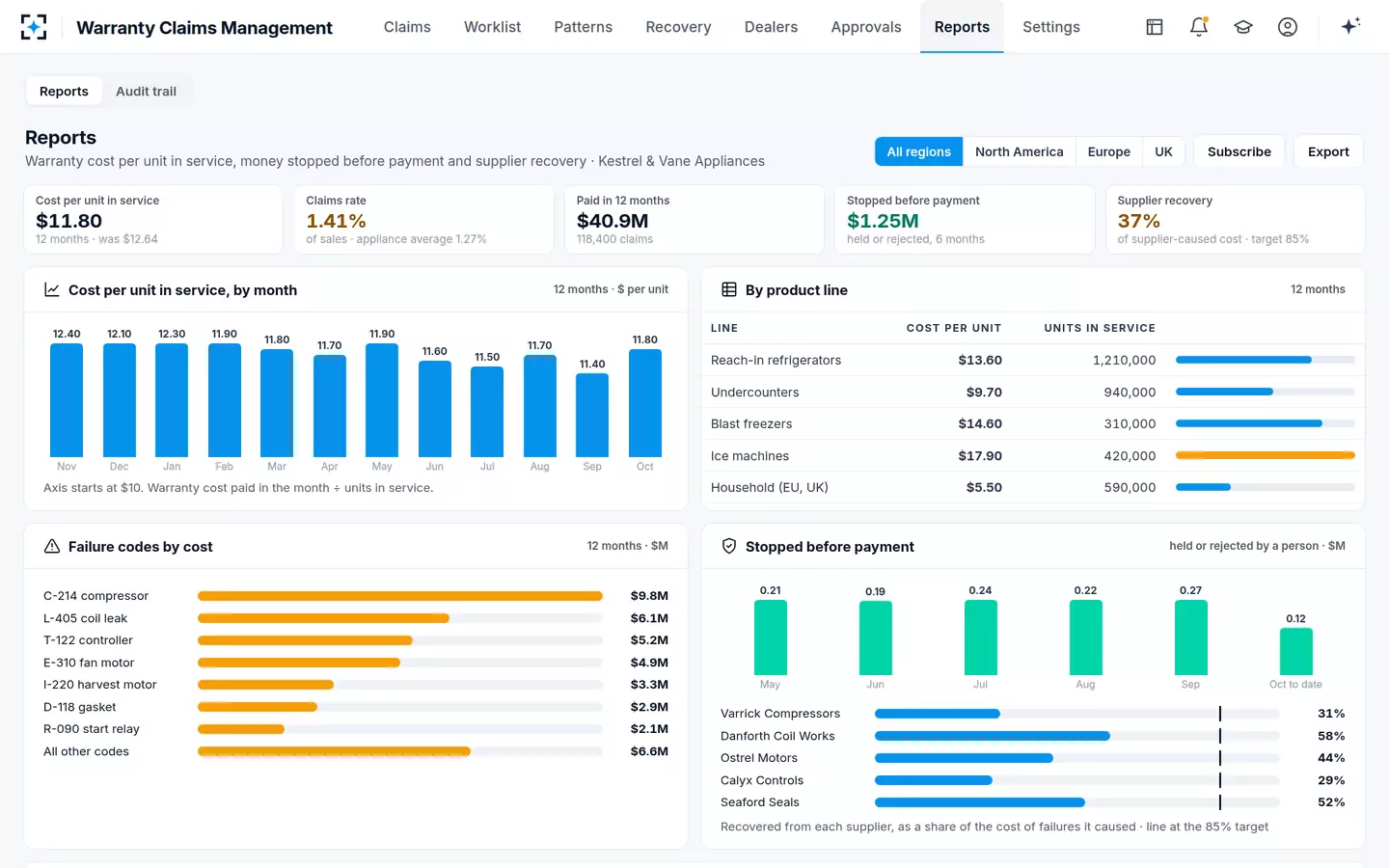Select the Seaford Seals supplier row
This screenshot has width=1389, height=868.
click(1032, 802)
